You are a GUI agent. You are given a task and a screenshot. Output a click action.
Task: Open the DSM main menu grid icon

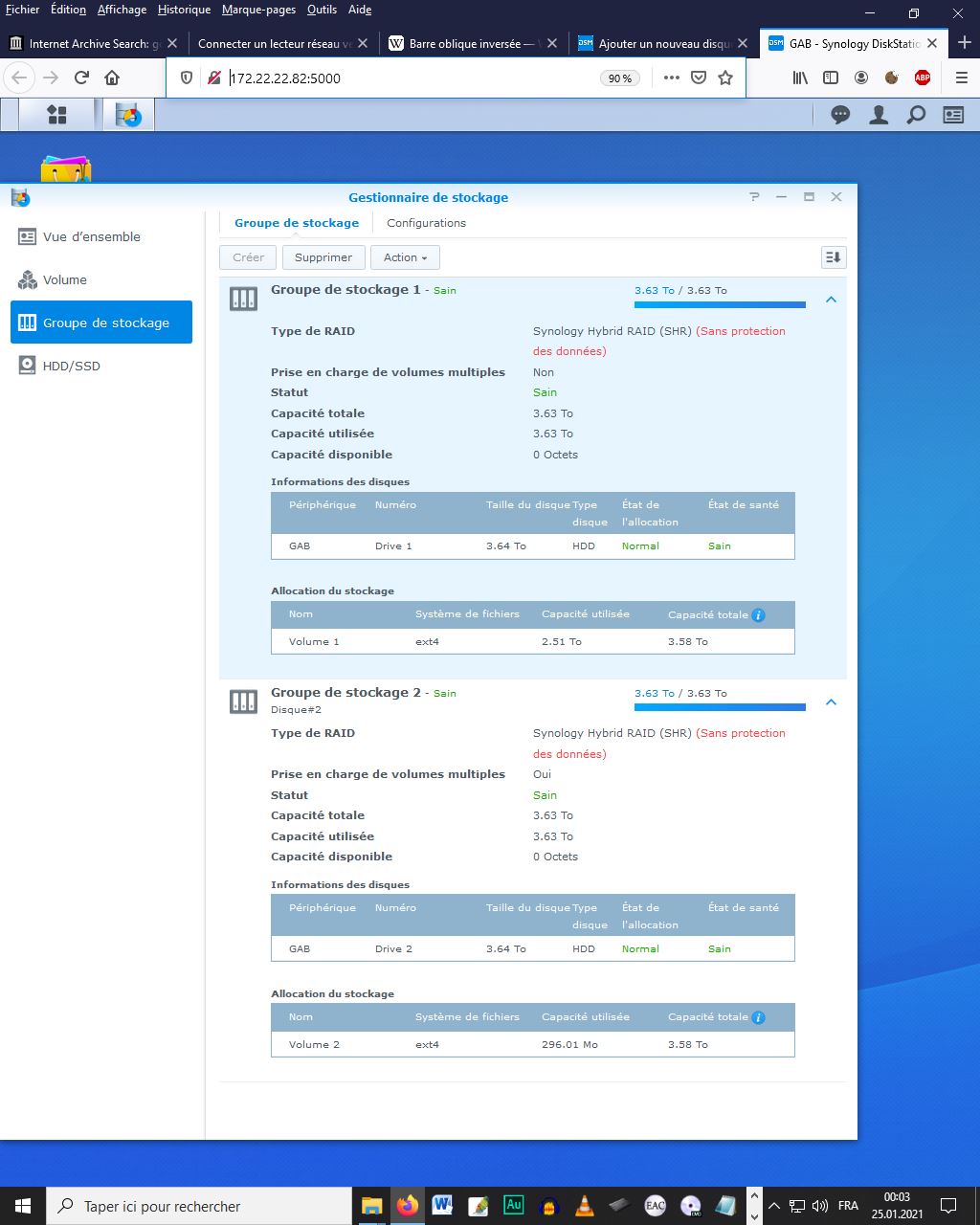click(57, 115)
